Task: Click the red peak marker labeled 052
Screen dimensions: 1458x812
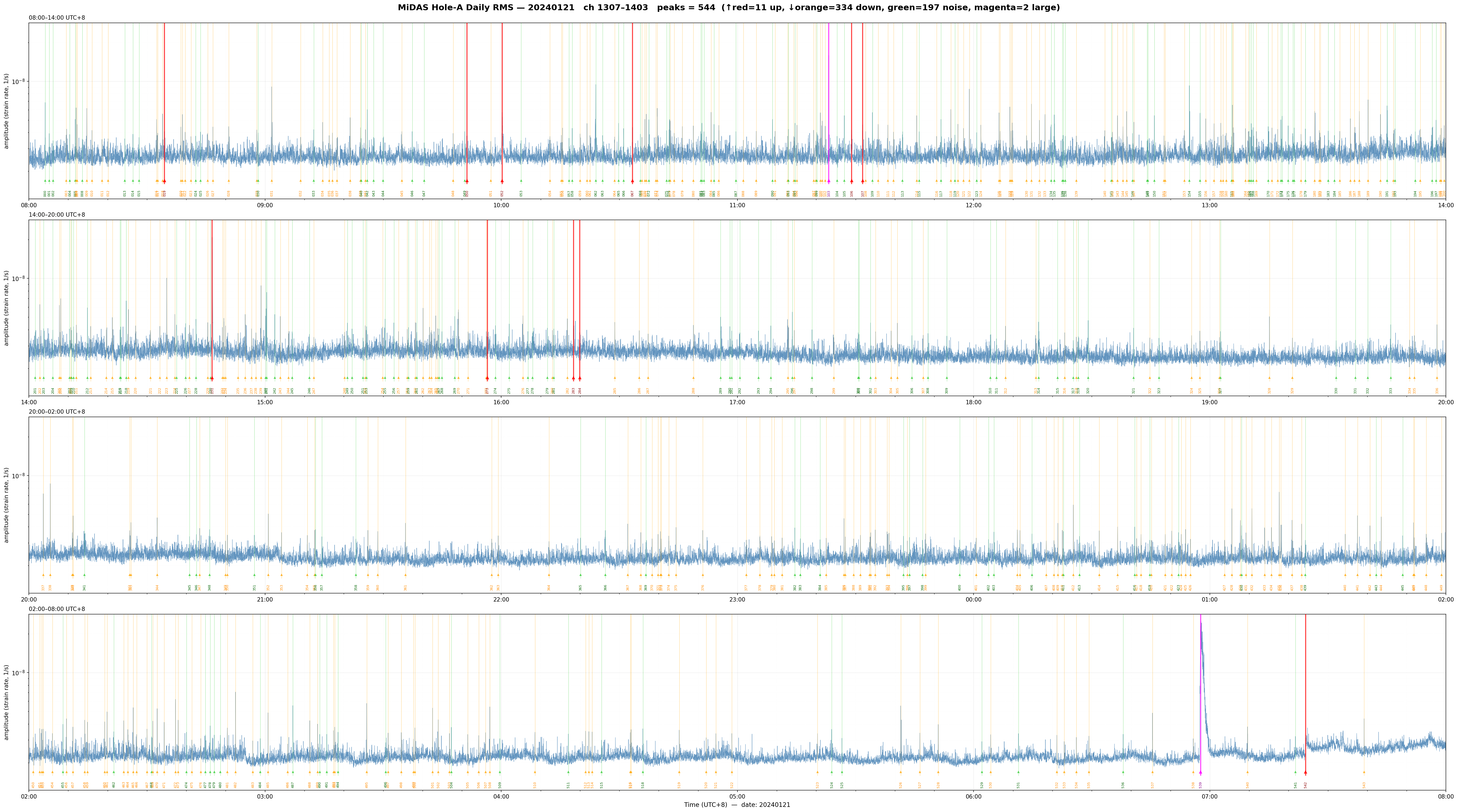Action: click(x=502, y=181)
